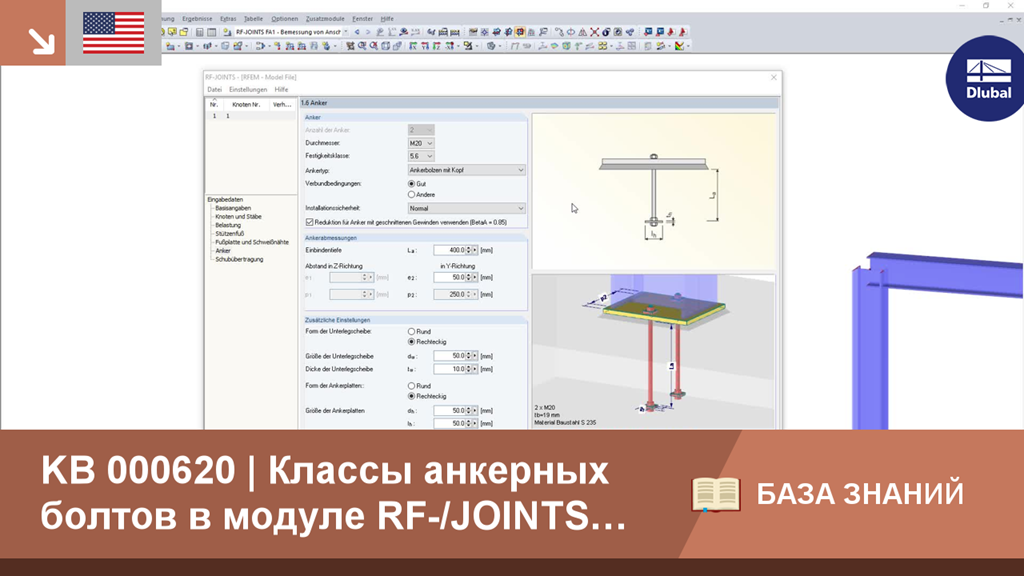Image resolution: width=1024 pixels, height=576 pixels.
Task: Open the Optionen menu in main window
Action: point(284,19)
